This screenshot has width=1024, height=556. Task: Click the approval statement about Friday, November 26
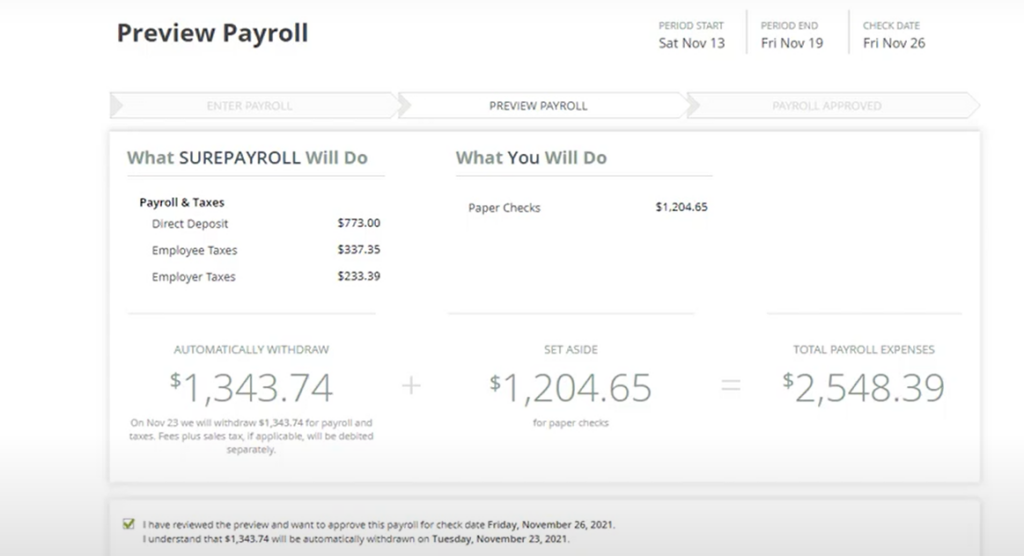click(379, 525)
